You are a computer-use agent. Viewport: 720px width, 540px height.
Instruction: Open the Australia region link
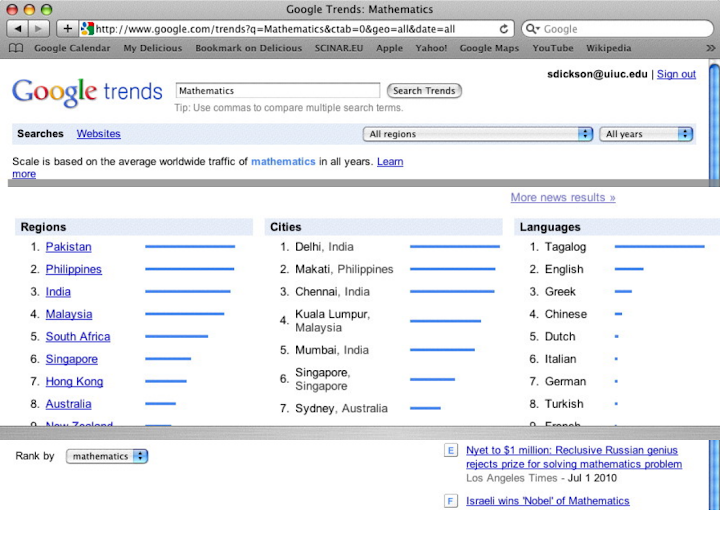click(x=68, y=404)
